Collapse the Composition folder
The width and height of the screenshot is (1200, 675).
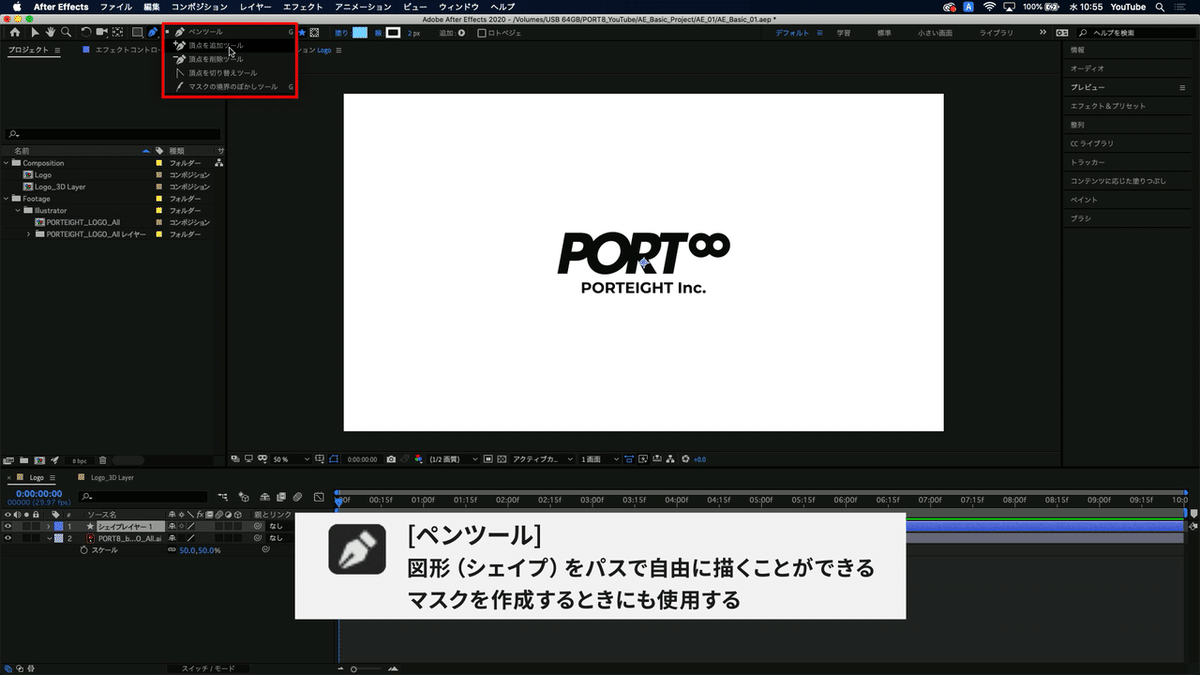tap(7, 162)
